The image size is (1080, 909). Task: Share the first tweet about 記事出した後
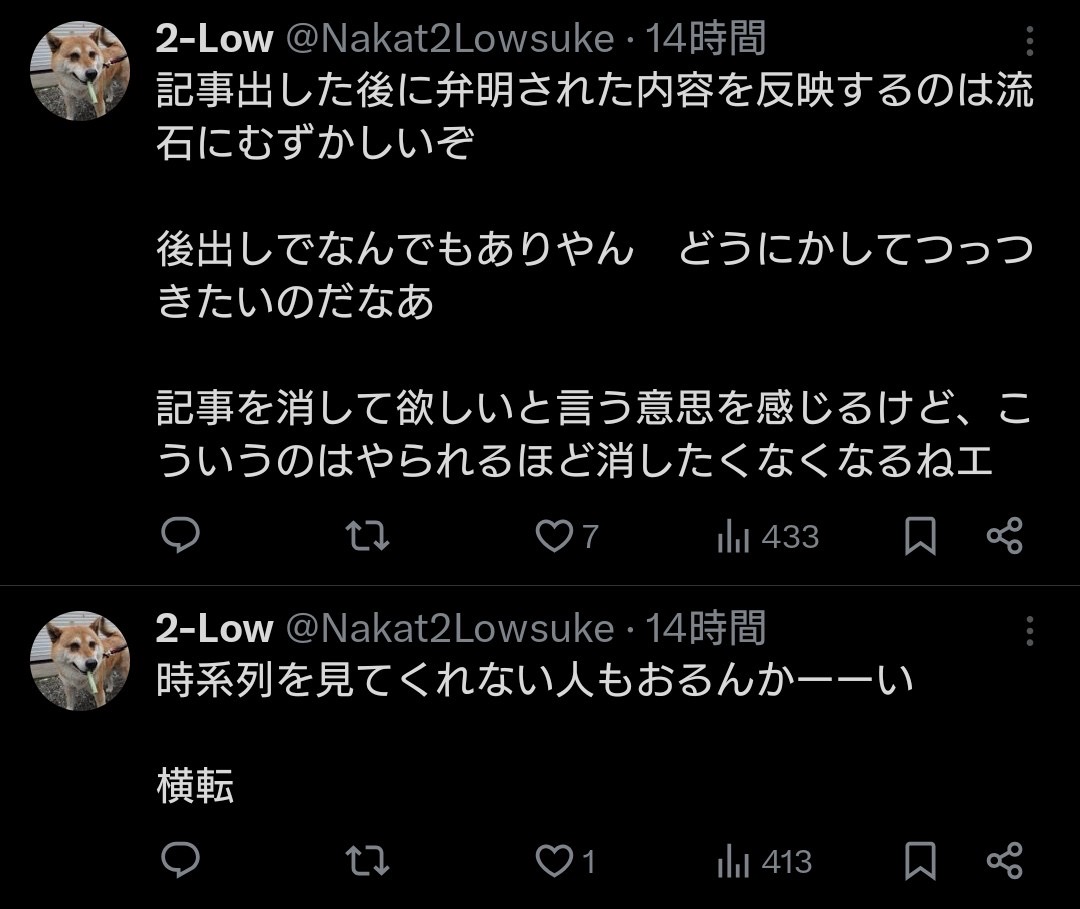click(x=1004, y=537)
